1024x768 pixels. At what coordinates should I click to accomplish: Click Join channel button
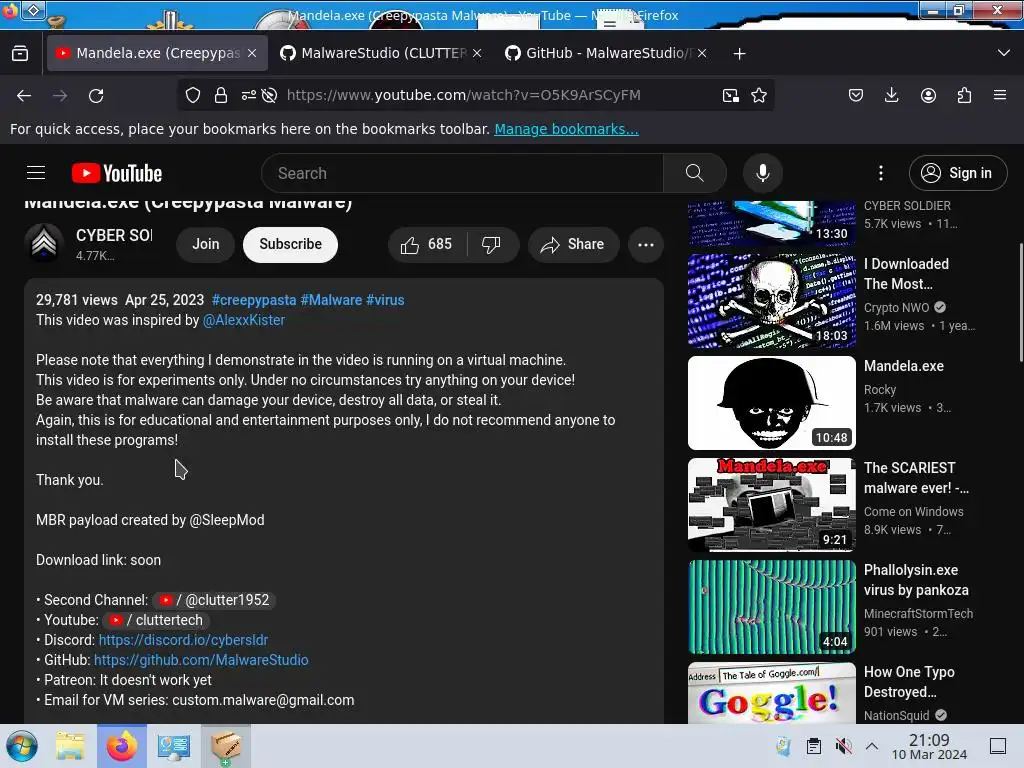click(x=206, y=244)
